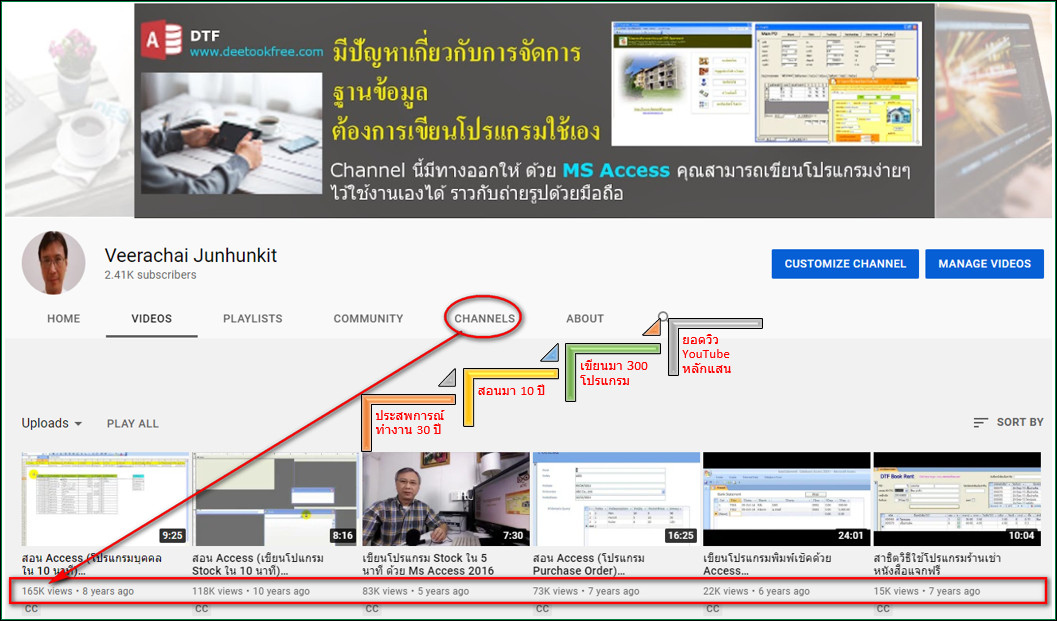The height and width of the screenshot is (621, 1057).
Task: Select the Videos tab
Action: click(152, 318)
